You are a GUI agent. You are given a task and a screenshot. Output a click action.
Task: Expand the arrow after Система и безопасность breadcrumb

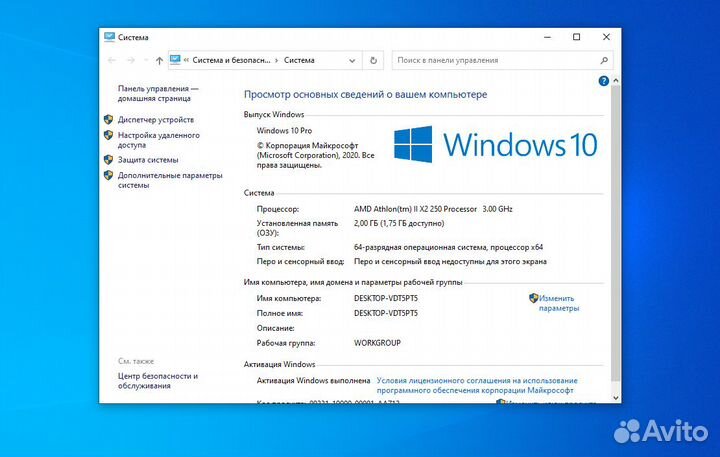click(x=277, y=60)
